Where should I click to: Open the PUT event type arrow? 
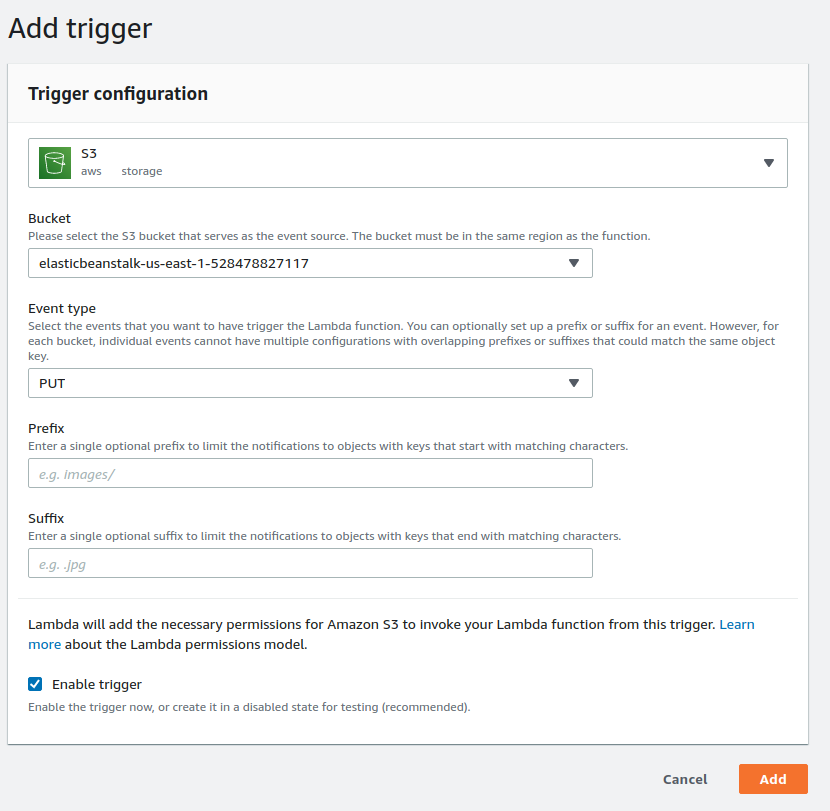click(x=573, y=383)
